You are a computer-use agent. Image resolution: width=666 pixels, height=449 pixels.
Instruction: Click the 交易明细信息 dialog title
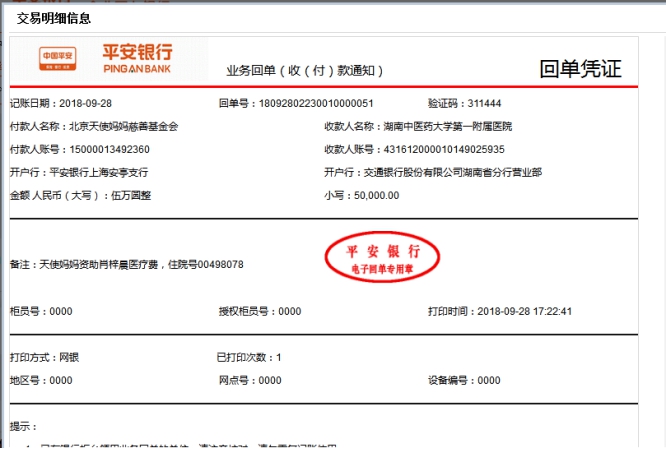pos(54,18)
